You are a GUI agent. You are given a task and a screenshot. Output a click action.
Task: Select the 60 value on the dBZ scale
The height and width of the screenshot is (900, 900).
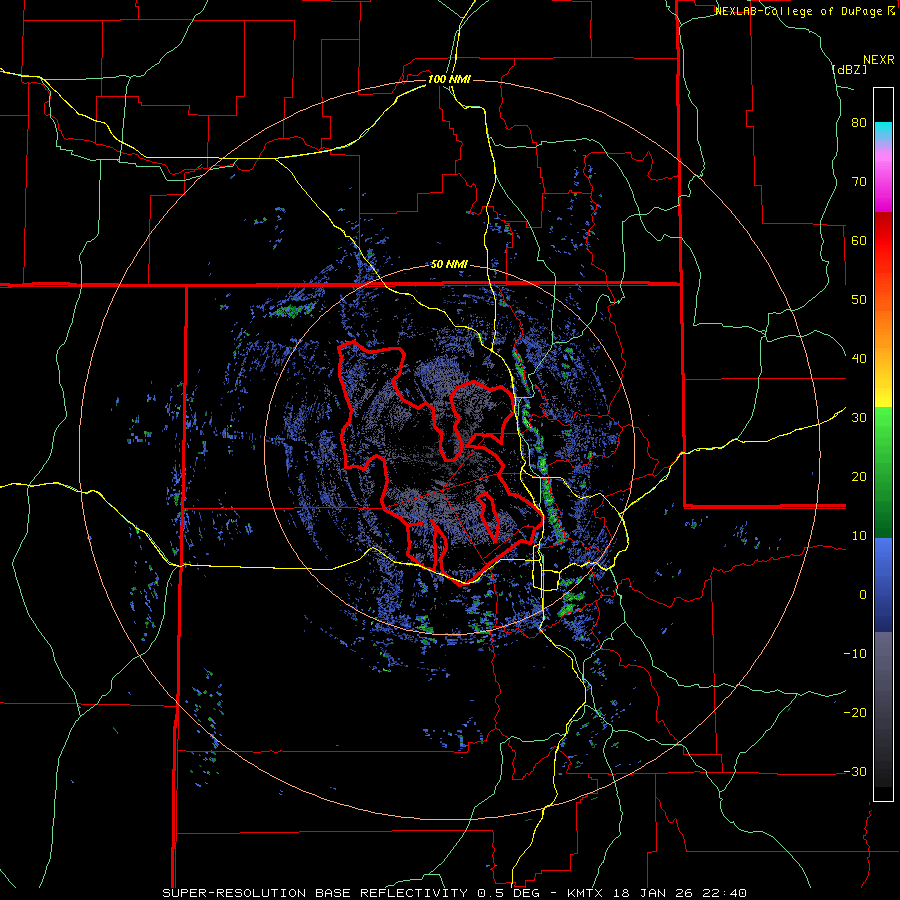(x=859, y=240)
